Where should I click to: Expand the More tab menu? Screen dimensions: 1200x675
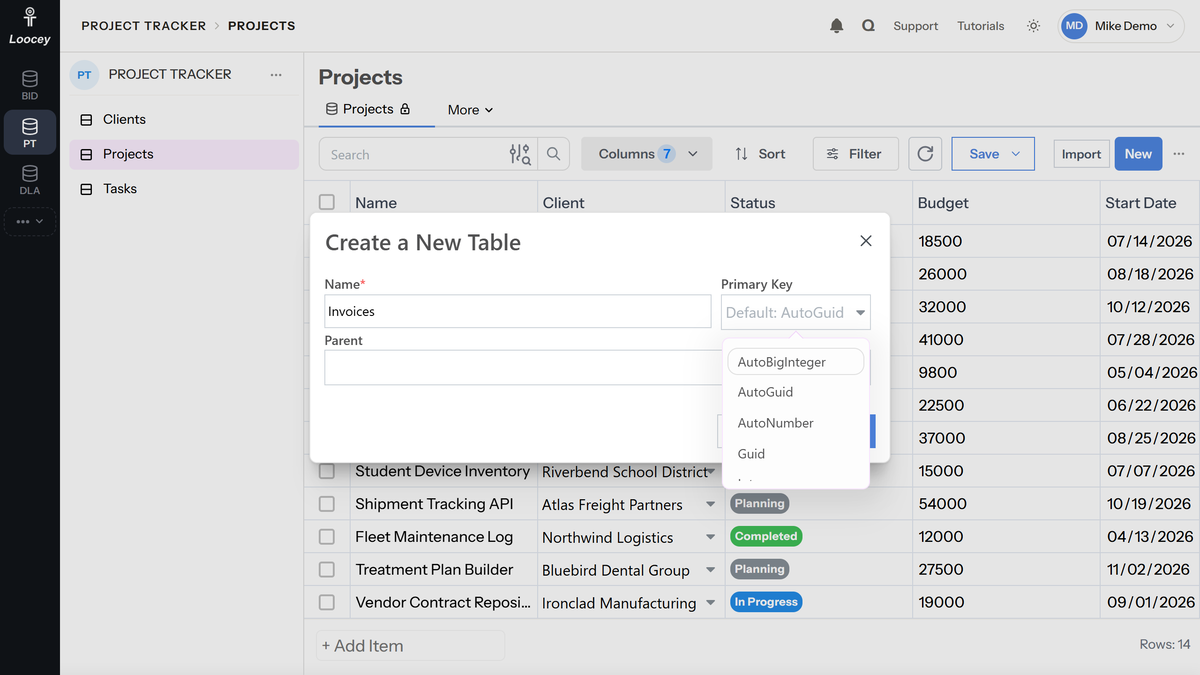point(470,110)
